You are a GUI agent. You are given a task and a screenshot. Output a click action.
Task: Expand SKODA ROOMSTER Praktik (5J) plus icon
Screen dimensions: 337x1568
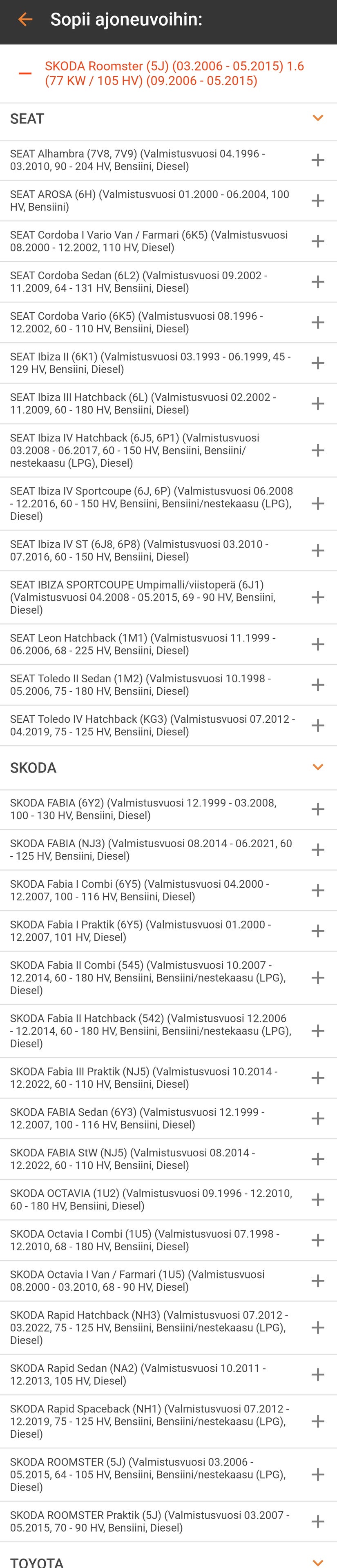pos(317,1522)
